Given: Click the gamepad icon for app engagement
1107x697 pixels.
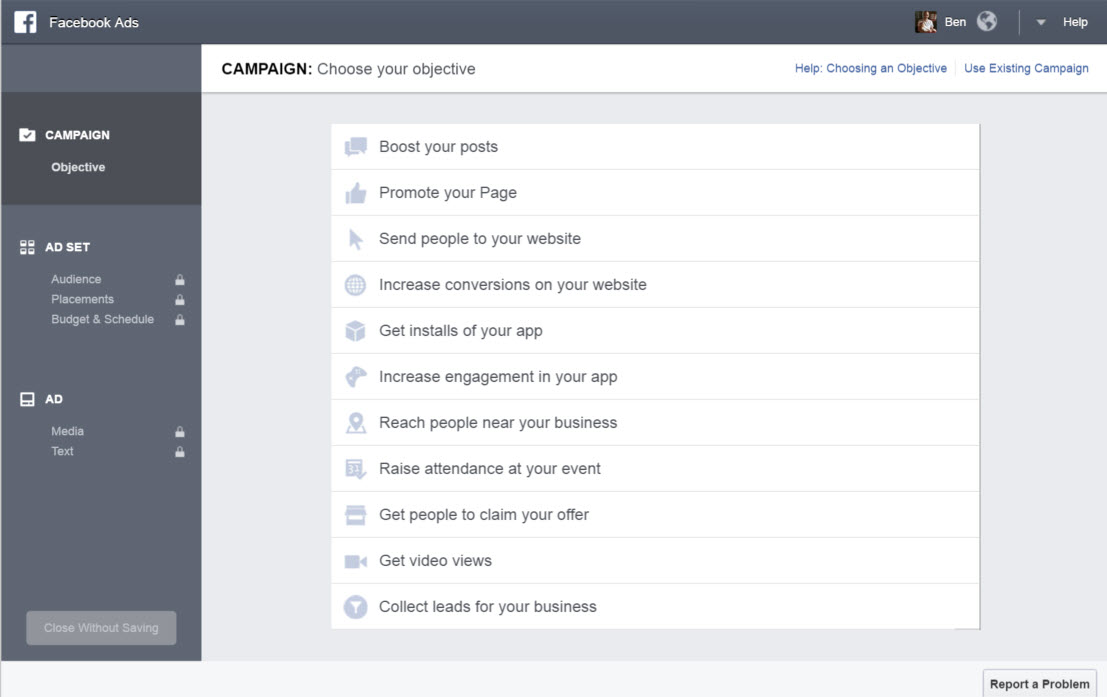Looking at the screenshot, I should pyautogui.click(x=356, y=376).
